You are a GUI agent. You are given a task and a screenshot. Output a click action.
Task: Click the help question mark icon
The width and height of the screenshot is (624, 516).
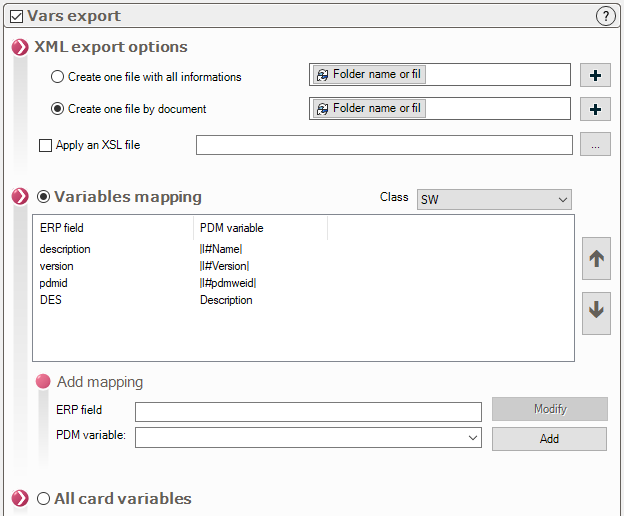pos(605,16)
